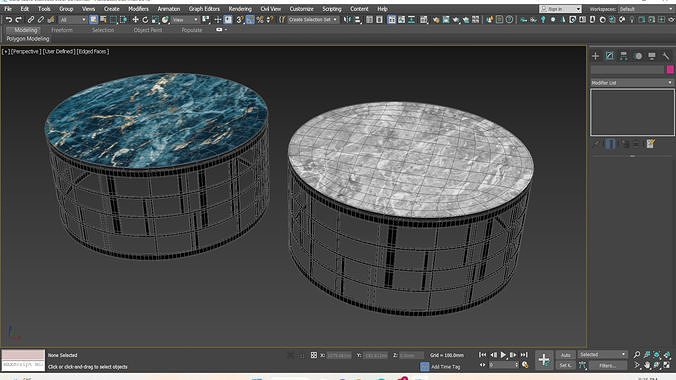676x380 pixels.
Task: Click the Mirror tool icon
Action: pos(347,20)
